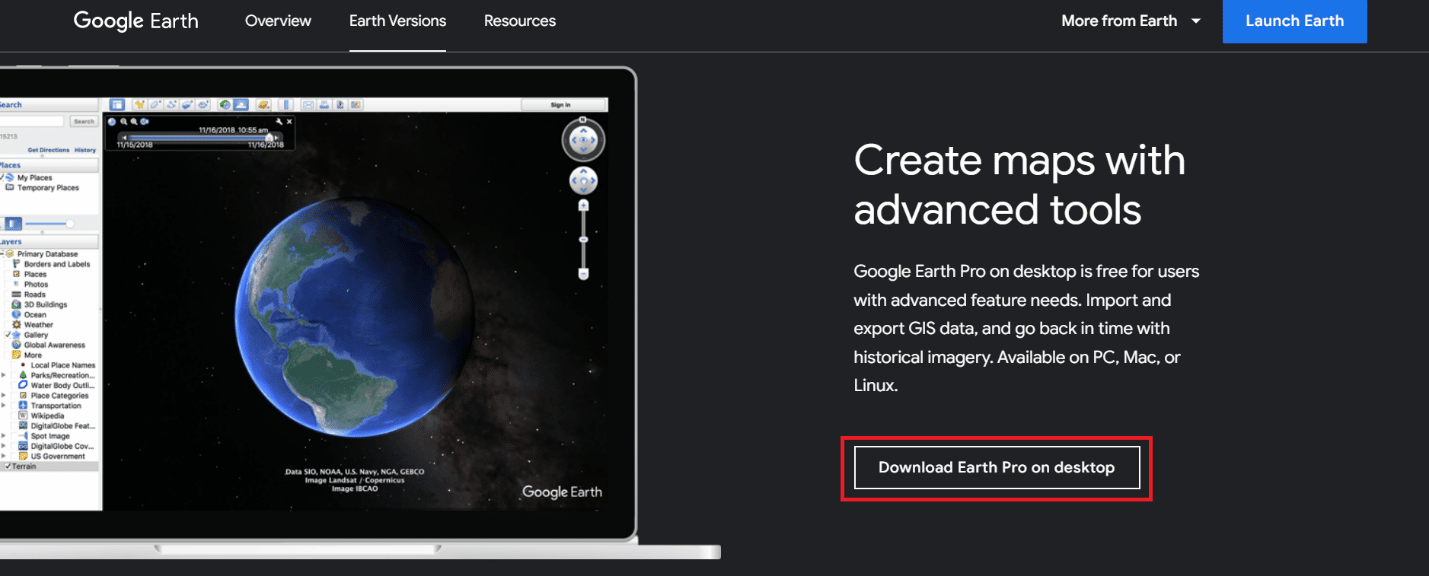Click the sunlight toolbar icon
This screenshot has height=576, width=1429.
pos(241,104)
